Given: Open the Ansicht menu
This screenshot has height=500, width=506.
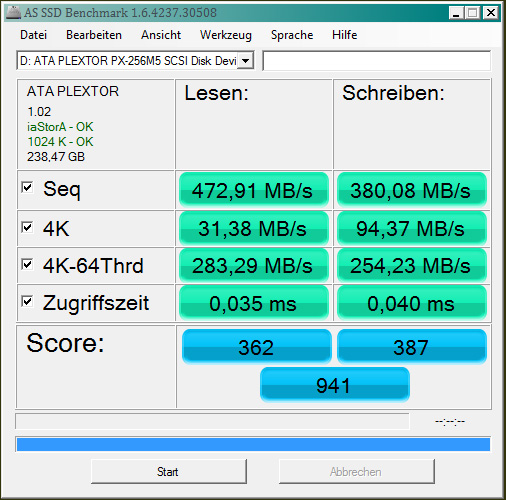Looking at the screenshot, I should click(161, 35).
